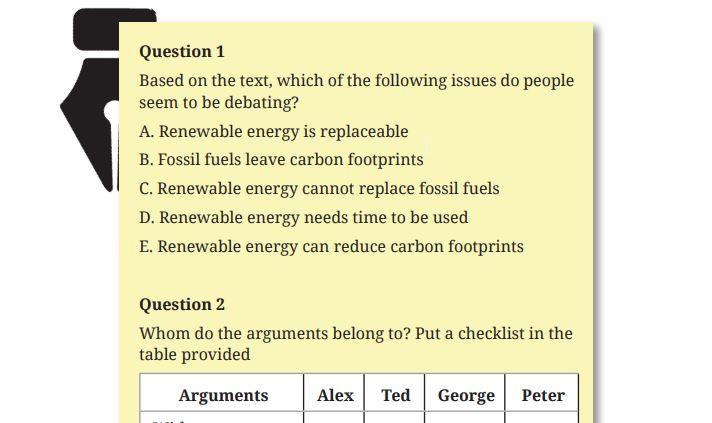Click the Peter column header
The height and width of the screenshot is (423, 712).
(543, 395)
